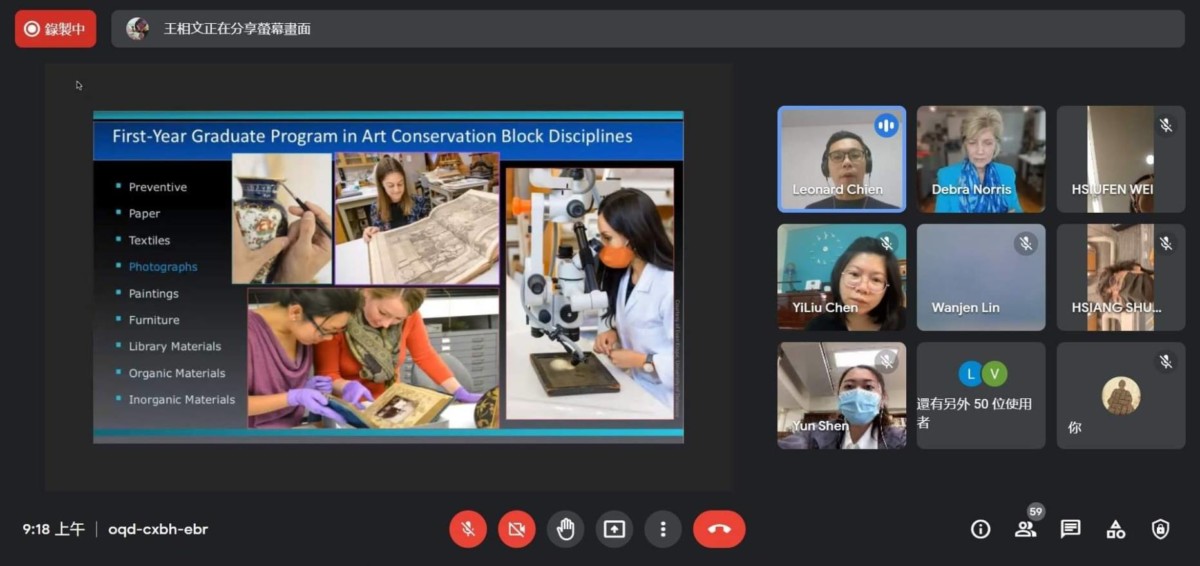Viewport: 1200px width, 566px height.
Task: Show the participants list of 59 people
Action: tap(1026, 529)
